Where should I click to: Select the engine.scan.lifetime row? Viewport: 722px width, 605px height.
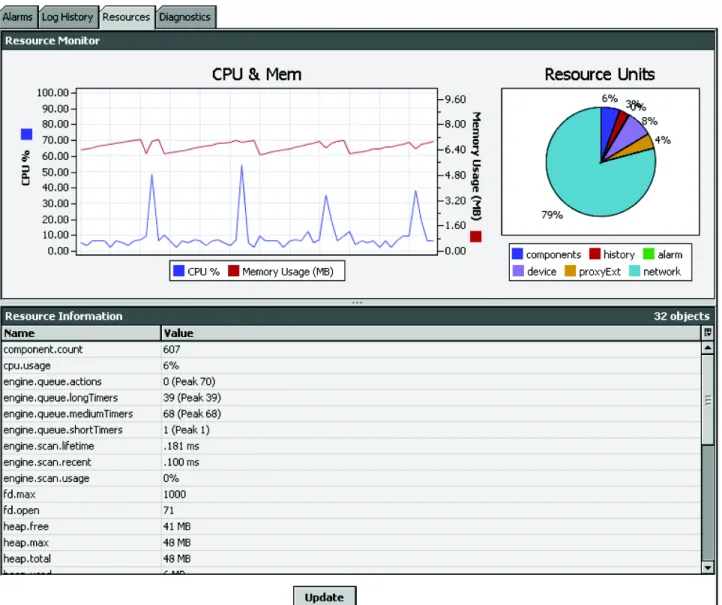tap(352, 446)
